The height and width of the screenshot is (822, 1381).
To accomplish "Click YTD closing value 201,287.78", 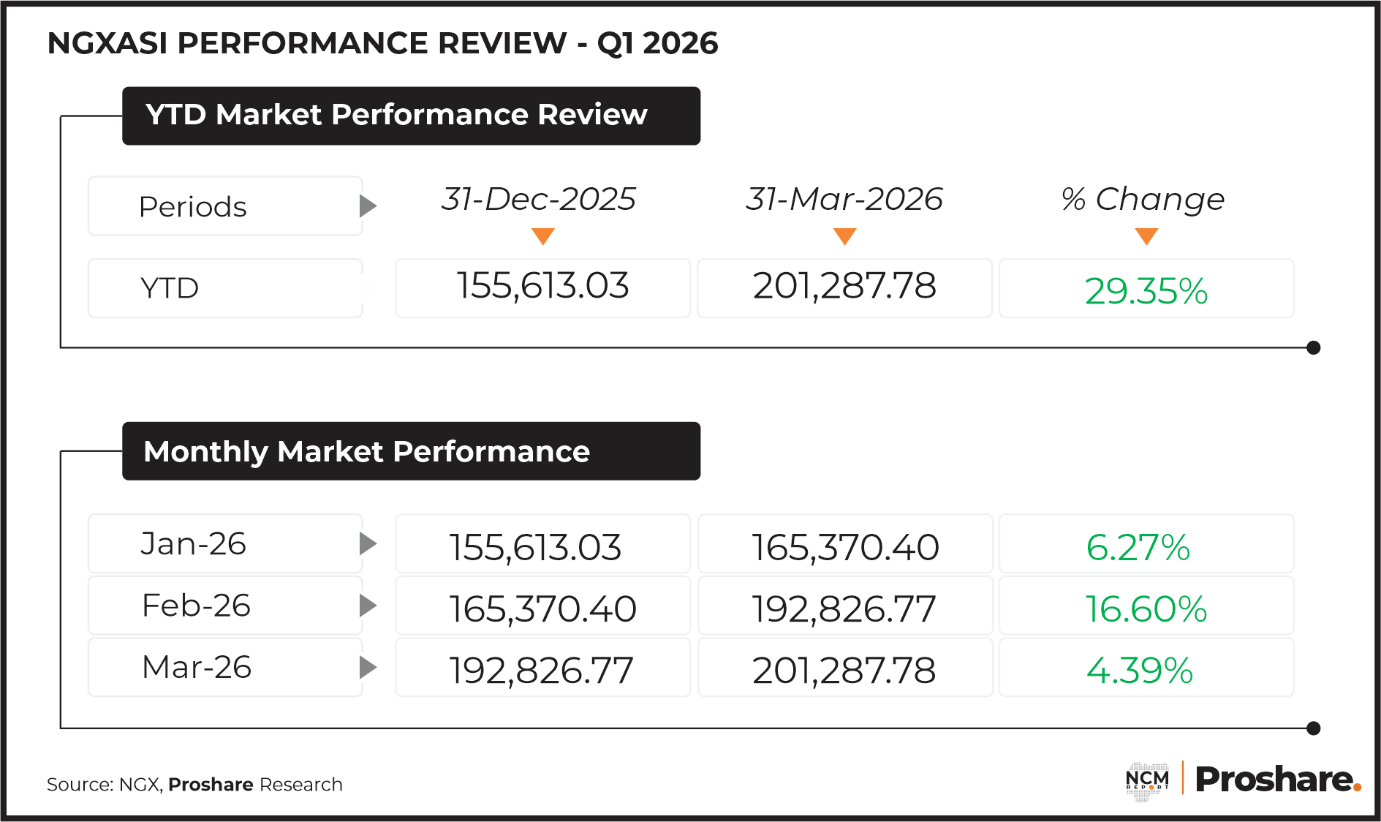I will coord(845,288).
